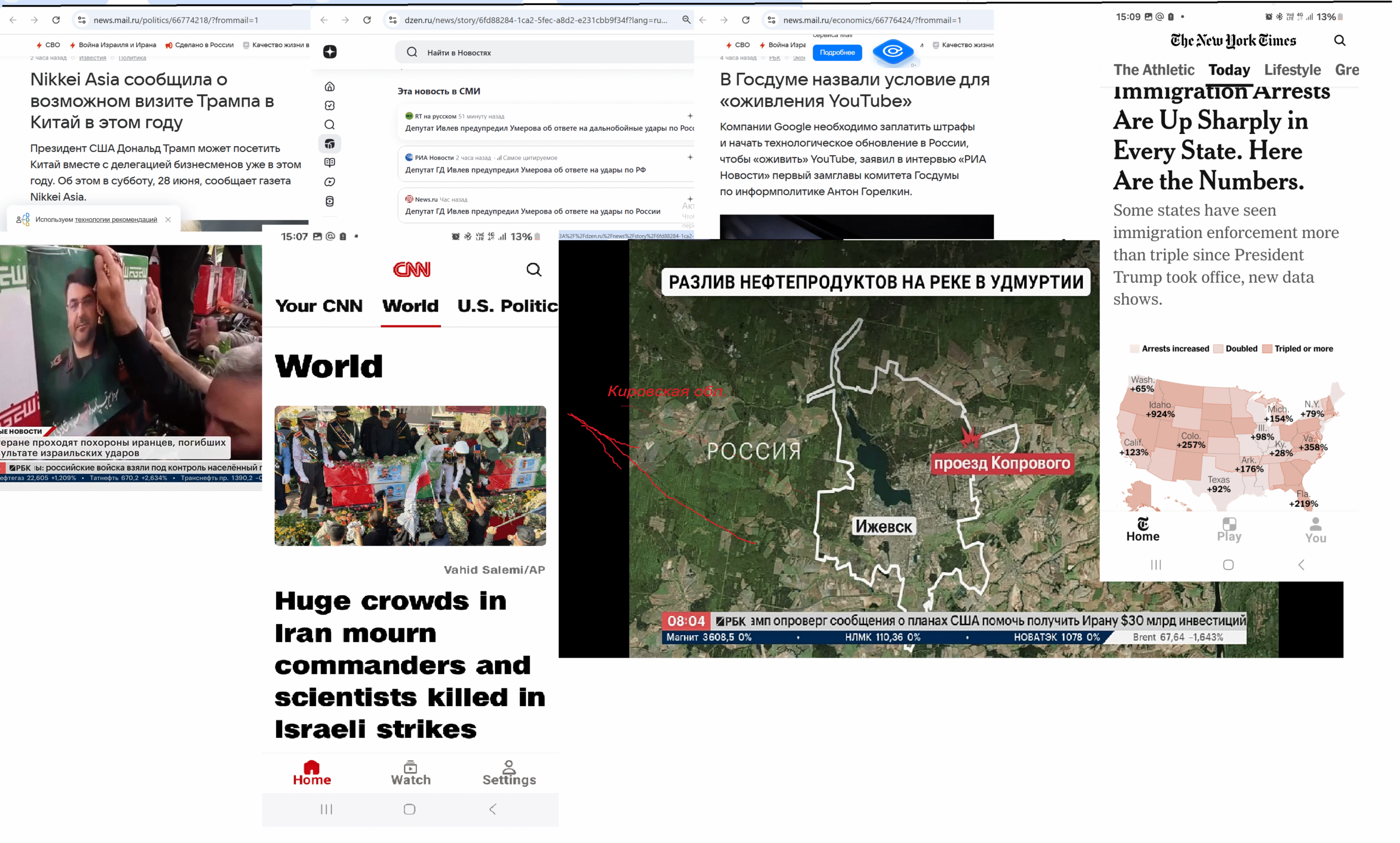Open the 'технологии рекомендаций' link

(x=116, y=219)
